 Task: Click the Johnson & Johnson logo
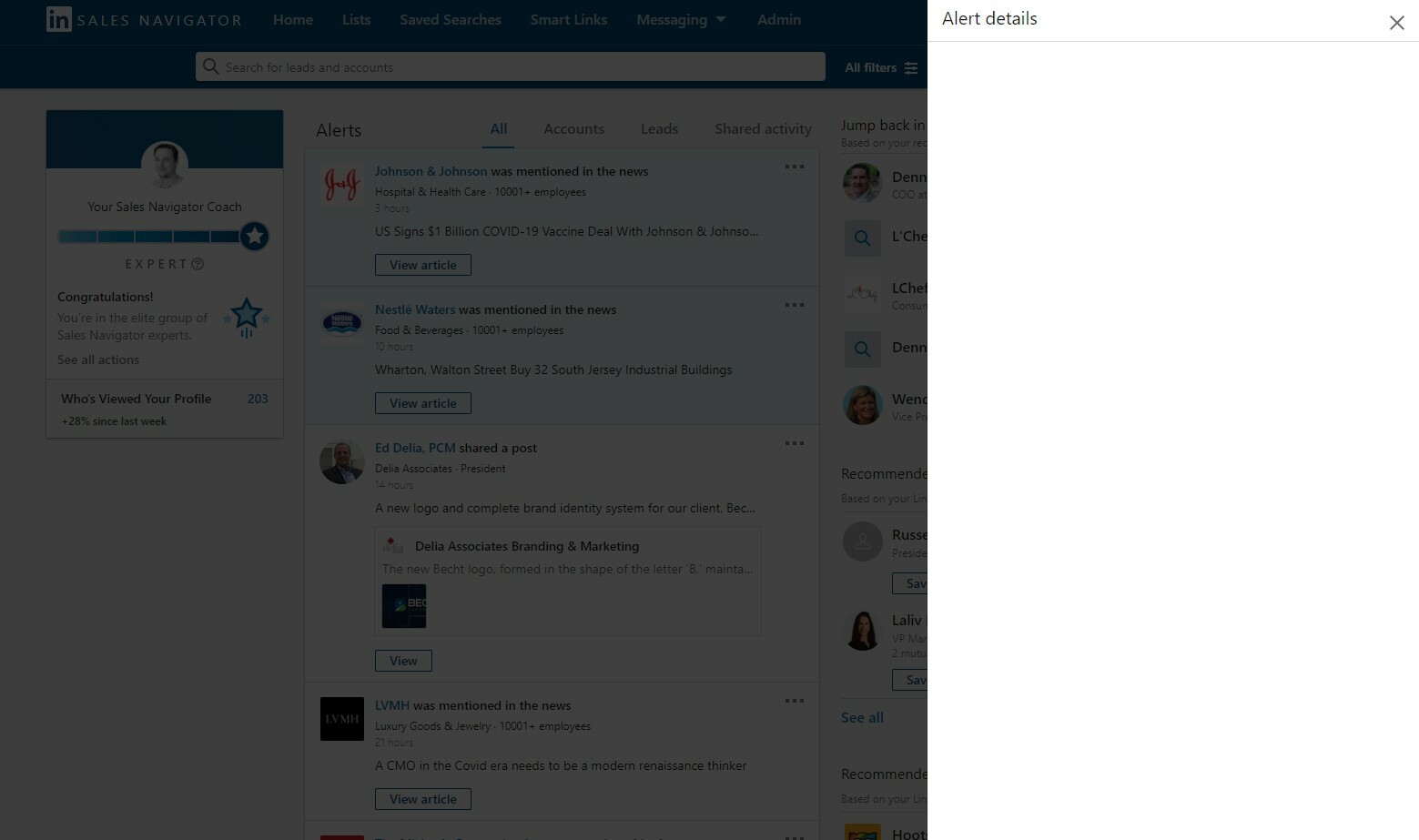tap(342, 185)
